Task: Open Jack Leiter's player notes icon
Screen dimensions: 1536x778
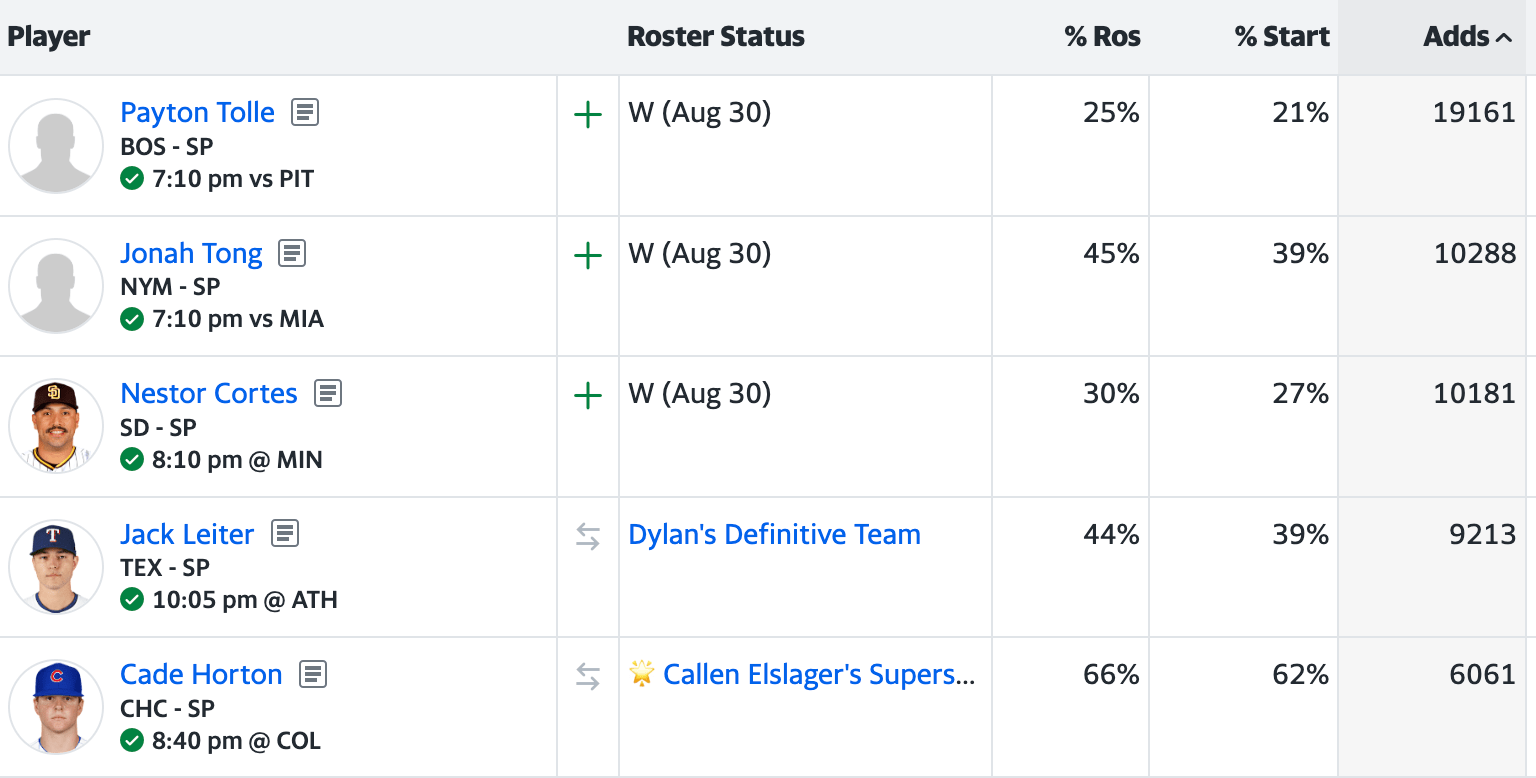Action: pyautogui.click(x=285, y=534)
